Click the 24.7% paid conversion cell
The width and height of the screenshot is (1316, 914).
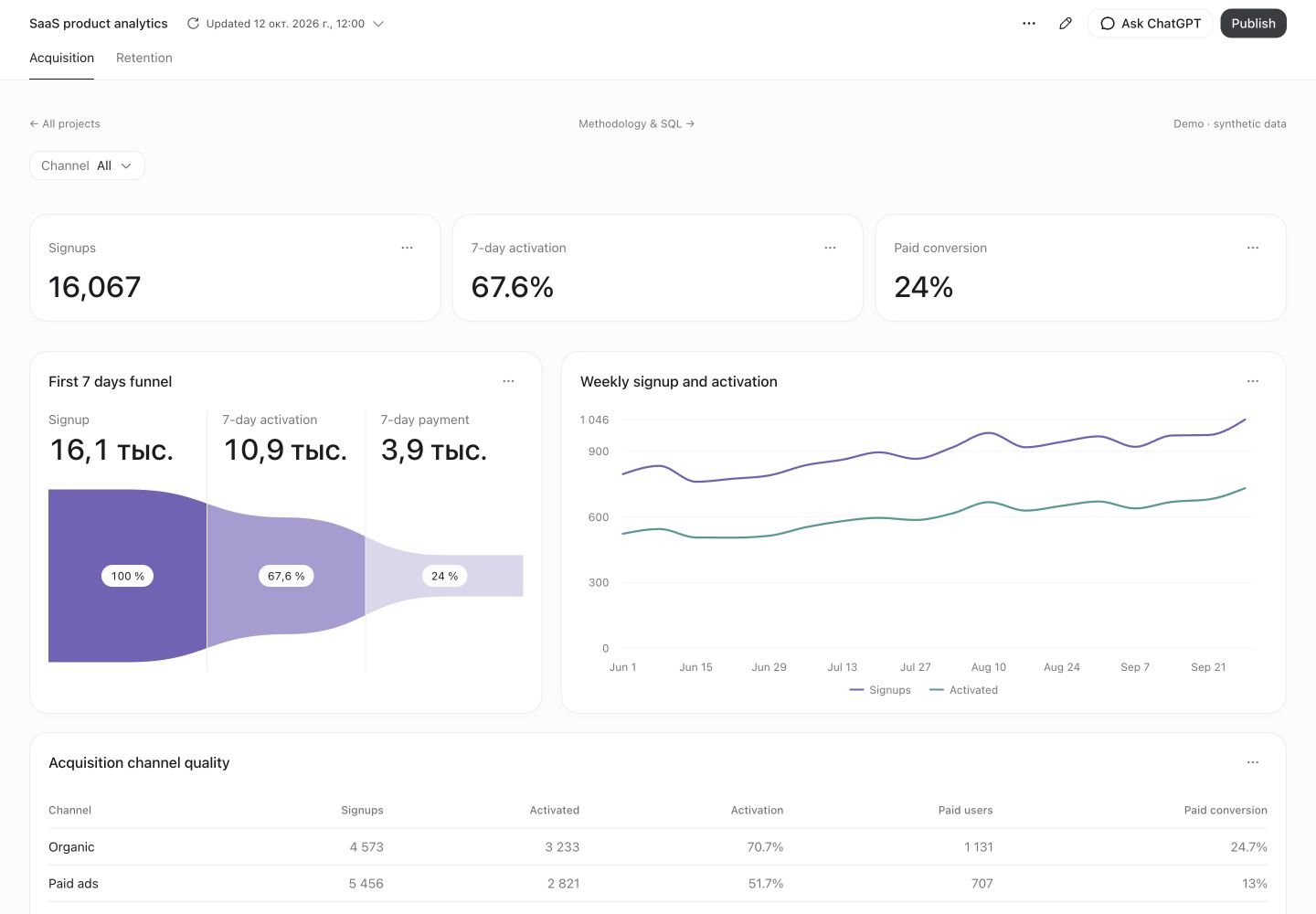coord(1249,847)
